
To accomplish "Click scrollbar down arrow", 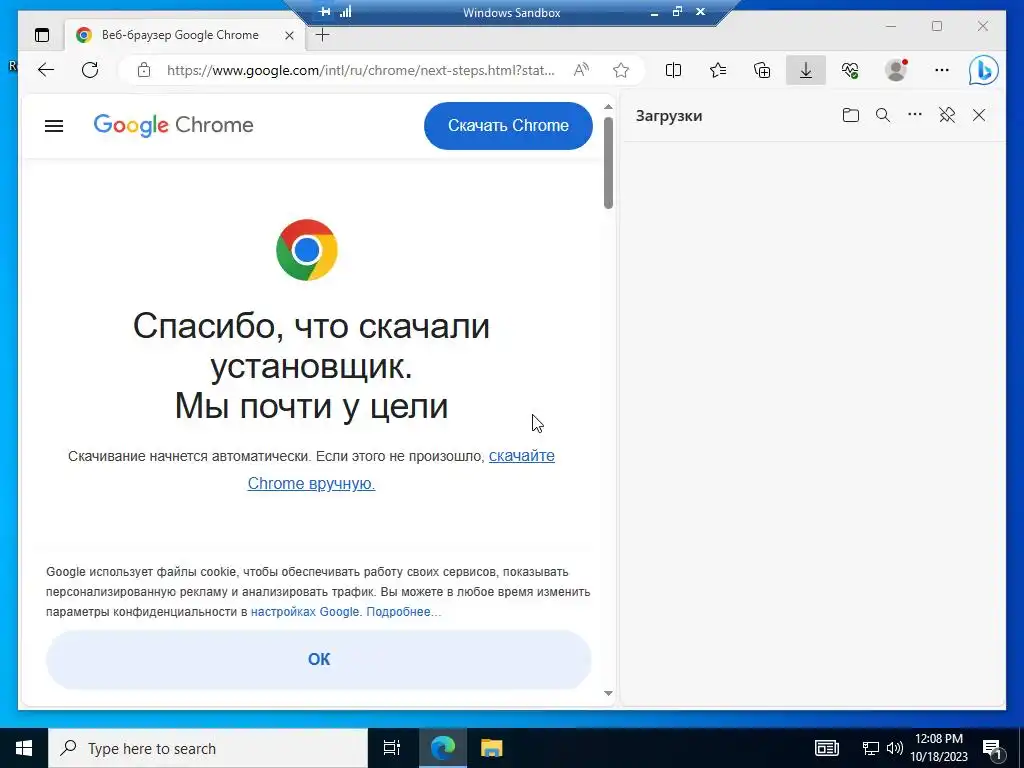I will pyautogui.click(x=609, y=694).
